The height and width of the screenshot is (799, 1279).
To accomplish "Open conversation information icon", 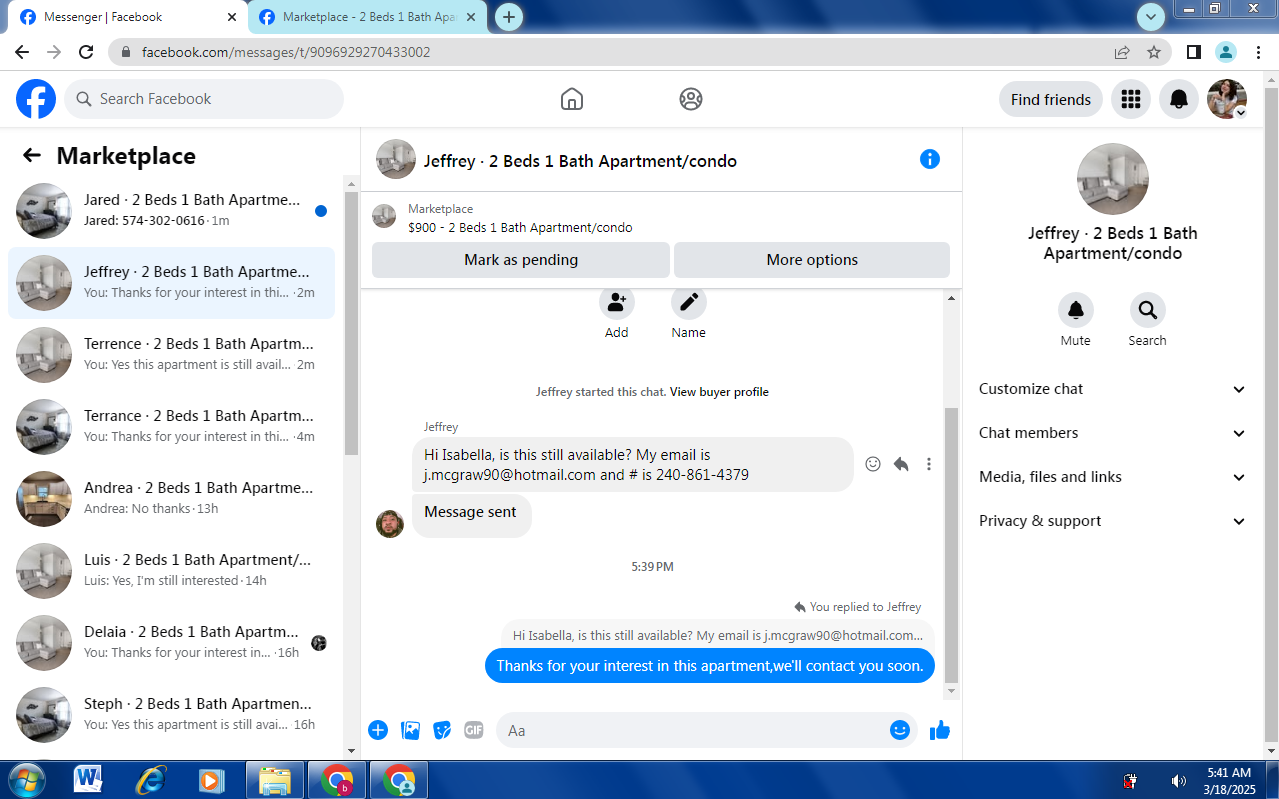I will point(930,159).
